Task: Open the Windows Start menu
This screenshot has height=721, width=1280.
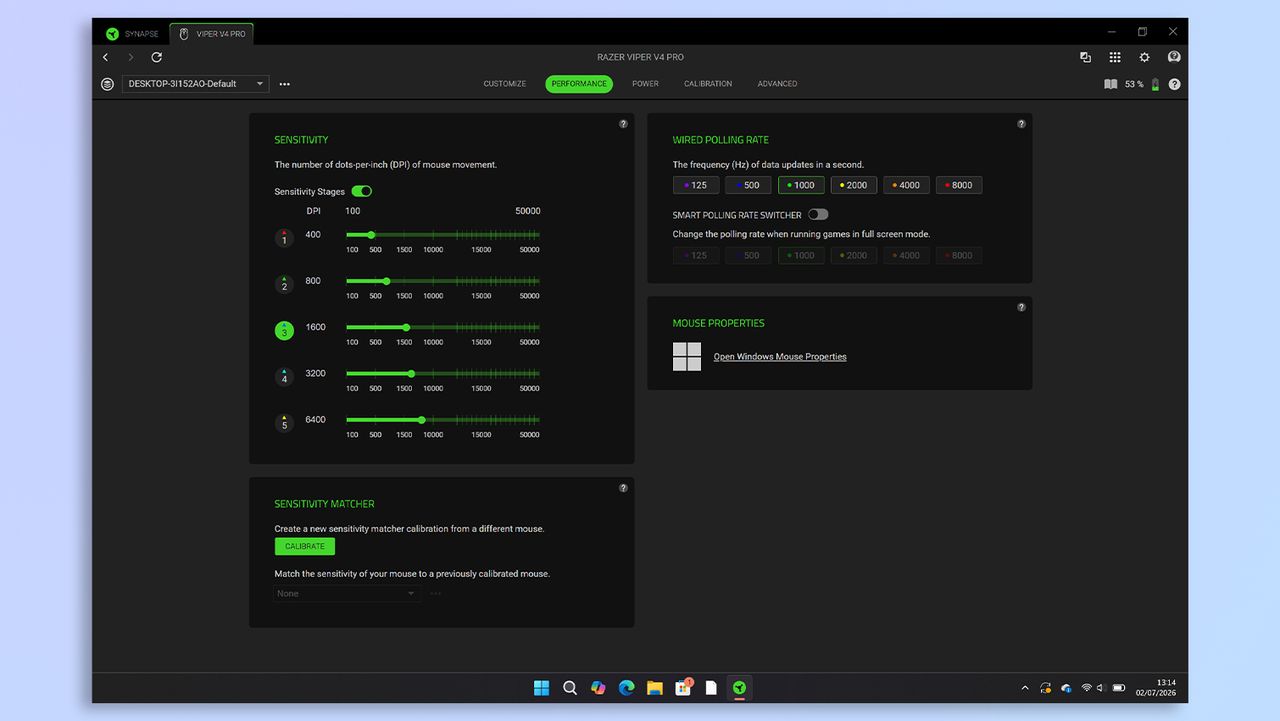Action: [541, 688]
